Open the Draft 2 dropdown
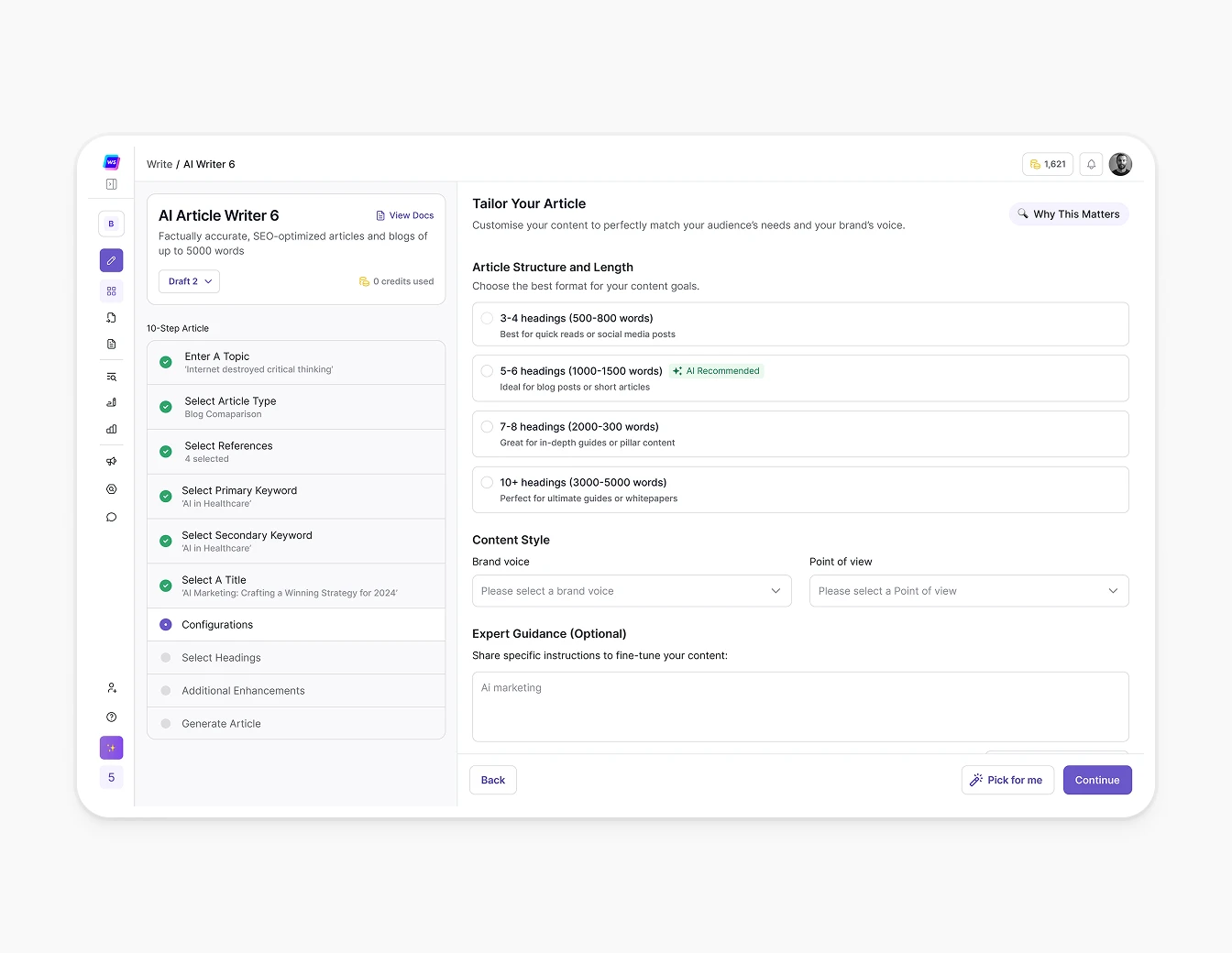This screenshot has width=1232, height=953. click(189, 281)
